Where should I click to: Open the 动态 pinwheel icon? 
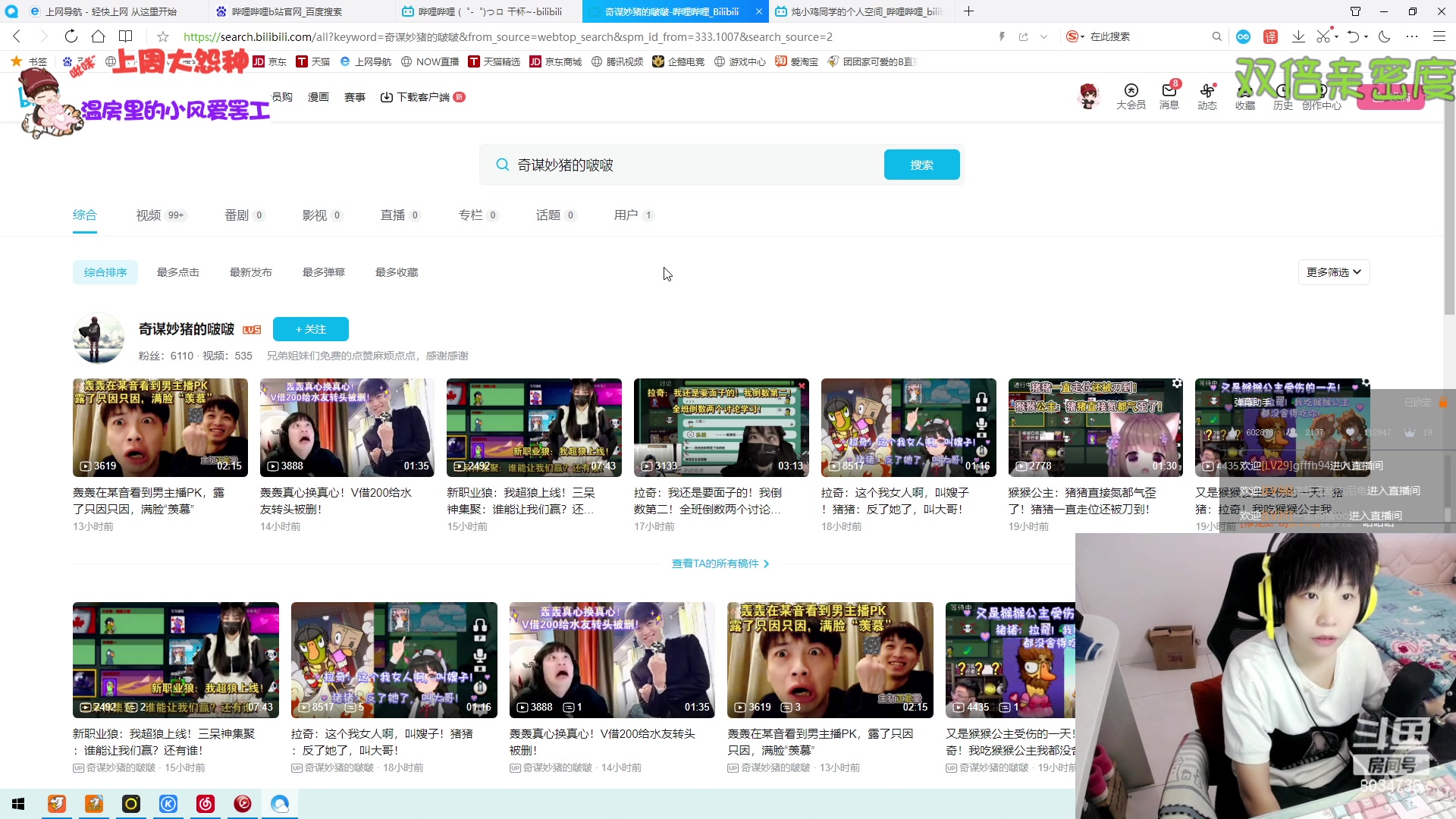tap(1207, 96)
